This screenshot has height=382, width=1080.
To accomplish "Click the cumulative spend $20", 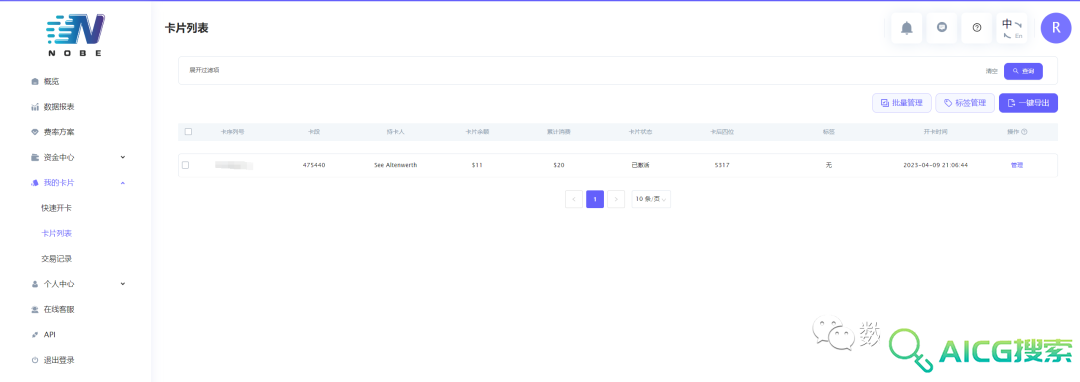I will pyautogui.click(x=559, y=165).
